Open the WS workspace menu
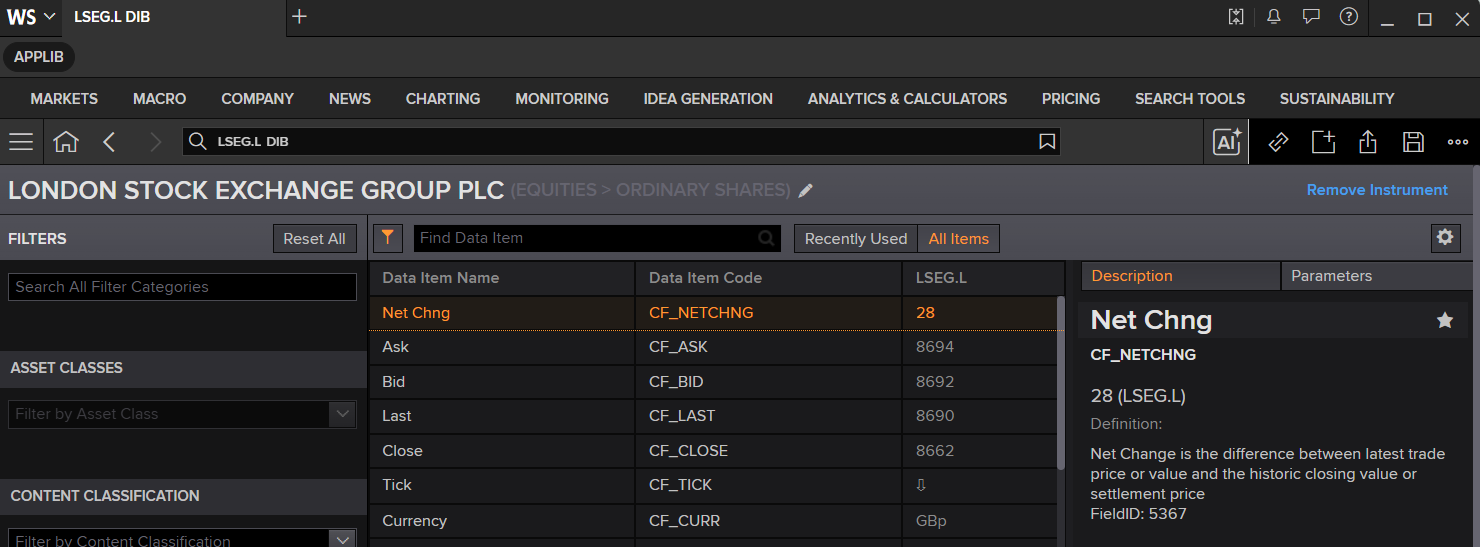The image size is (1480, 547). (31, 17)
